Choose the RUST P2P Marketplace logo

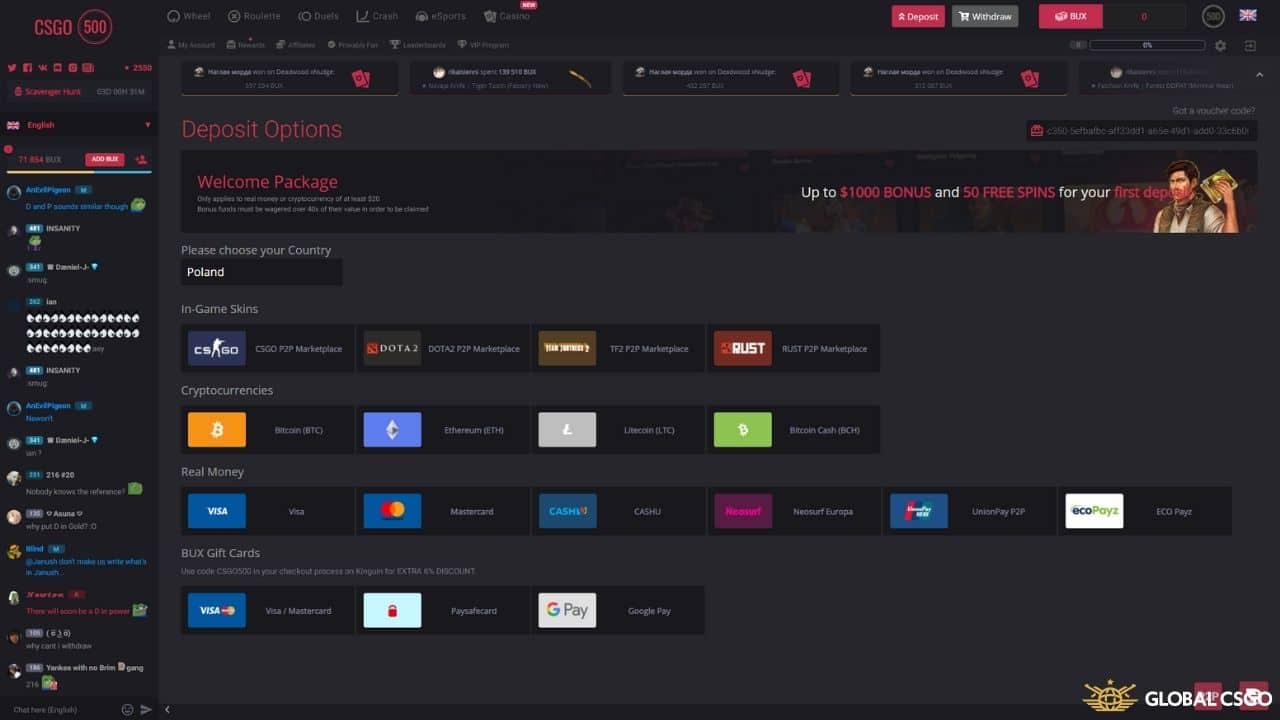743,348
